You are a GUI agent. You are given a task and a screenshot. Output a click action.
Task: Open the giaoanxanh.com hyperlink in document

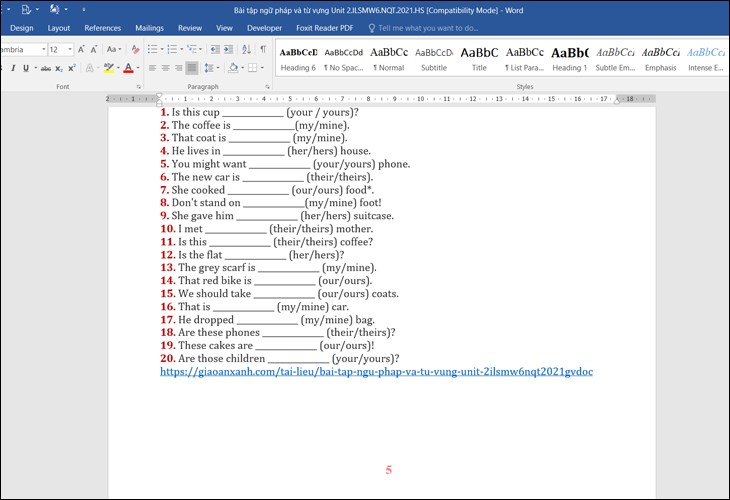(376, 372)
